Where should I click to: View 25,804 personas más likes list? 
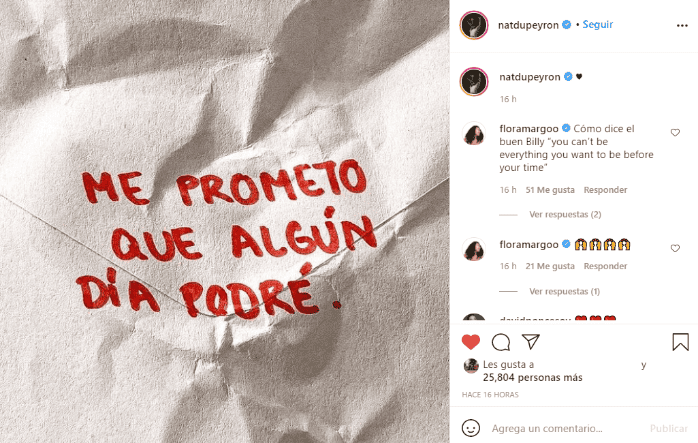tap(532, 378)
